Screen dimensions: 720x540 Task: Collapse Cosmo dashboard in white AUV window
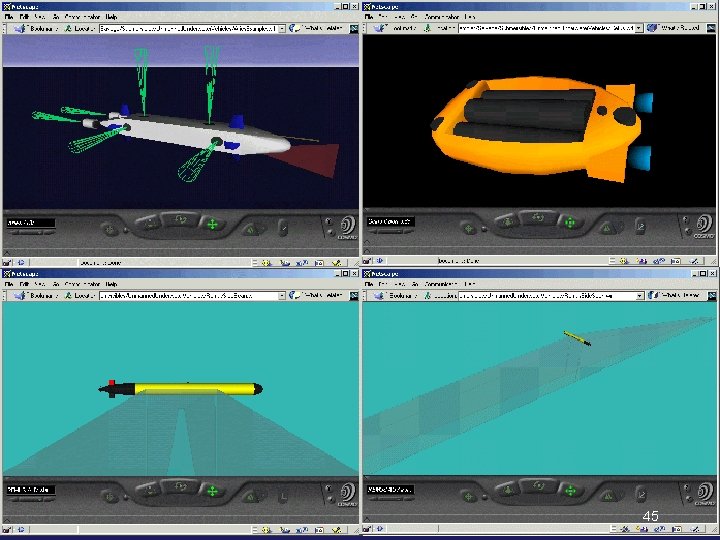coord(6,252)
